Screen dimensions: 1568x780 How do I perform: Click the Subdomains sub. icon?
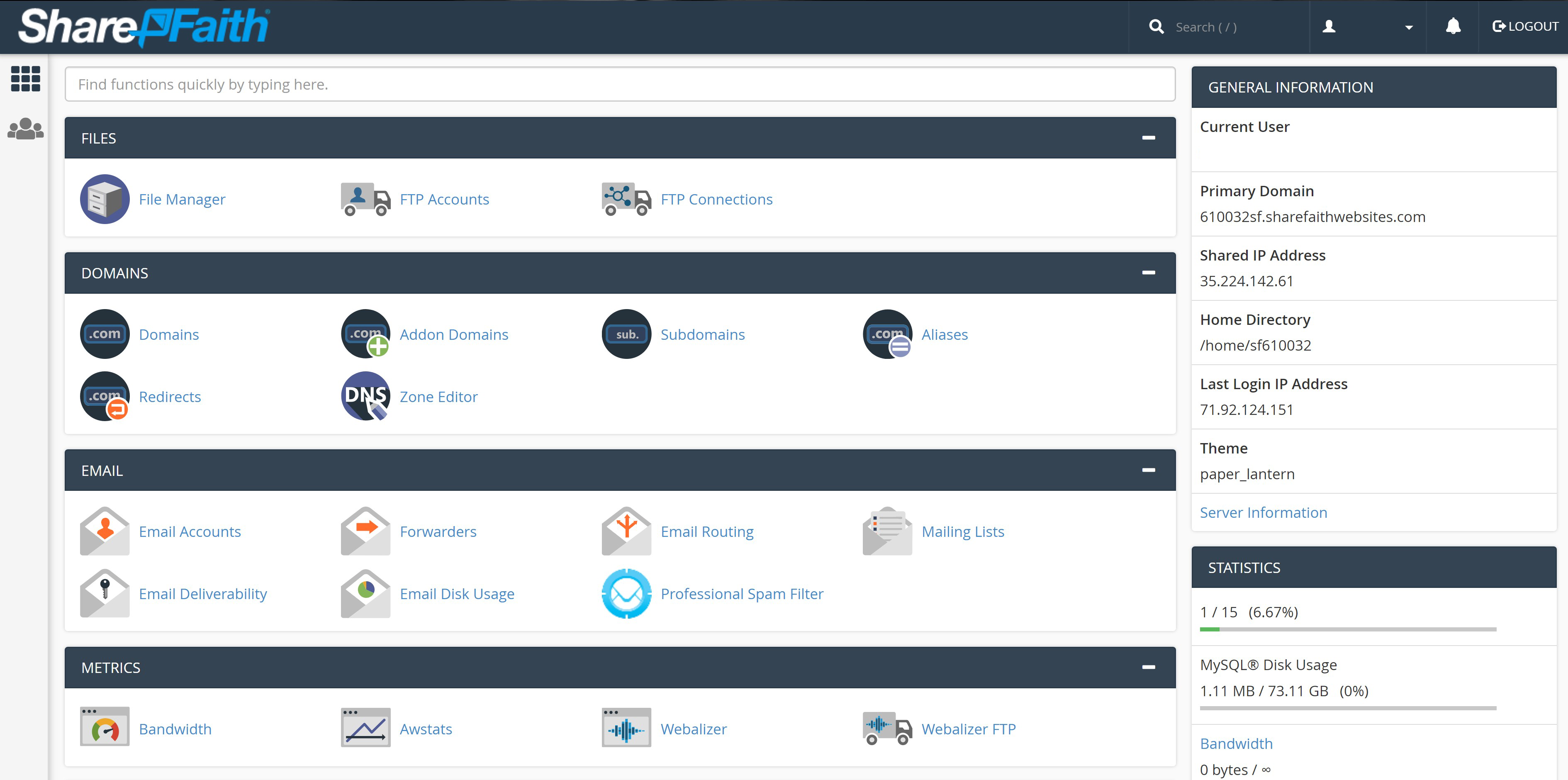pos(626,334)
